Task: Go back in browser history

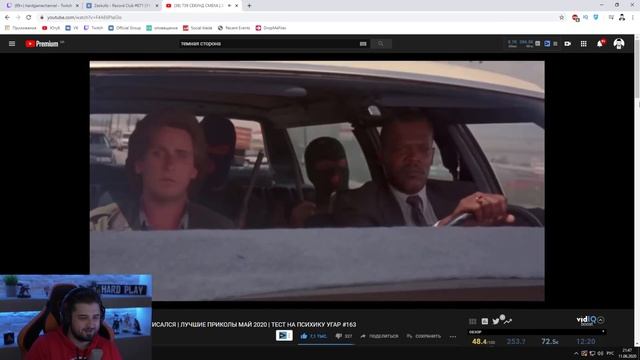Action: pyautogui.click(x=7, y=18)
